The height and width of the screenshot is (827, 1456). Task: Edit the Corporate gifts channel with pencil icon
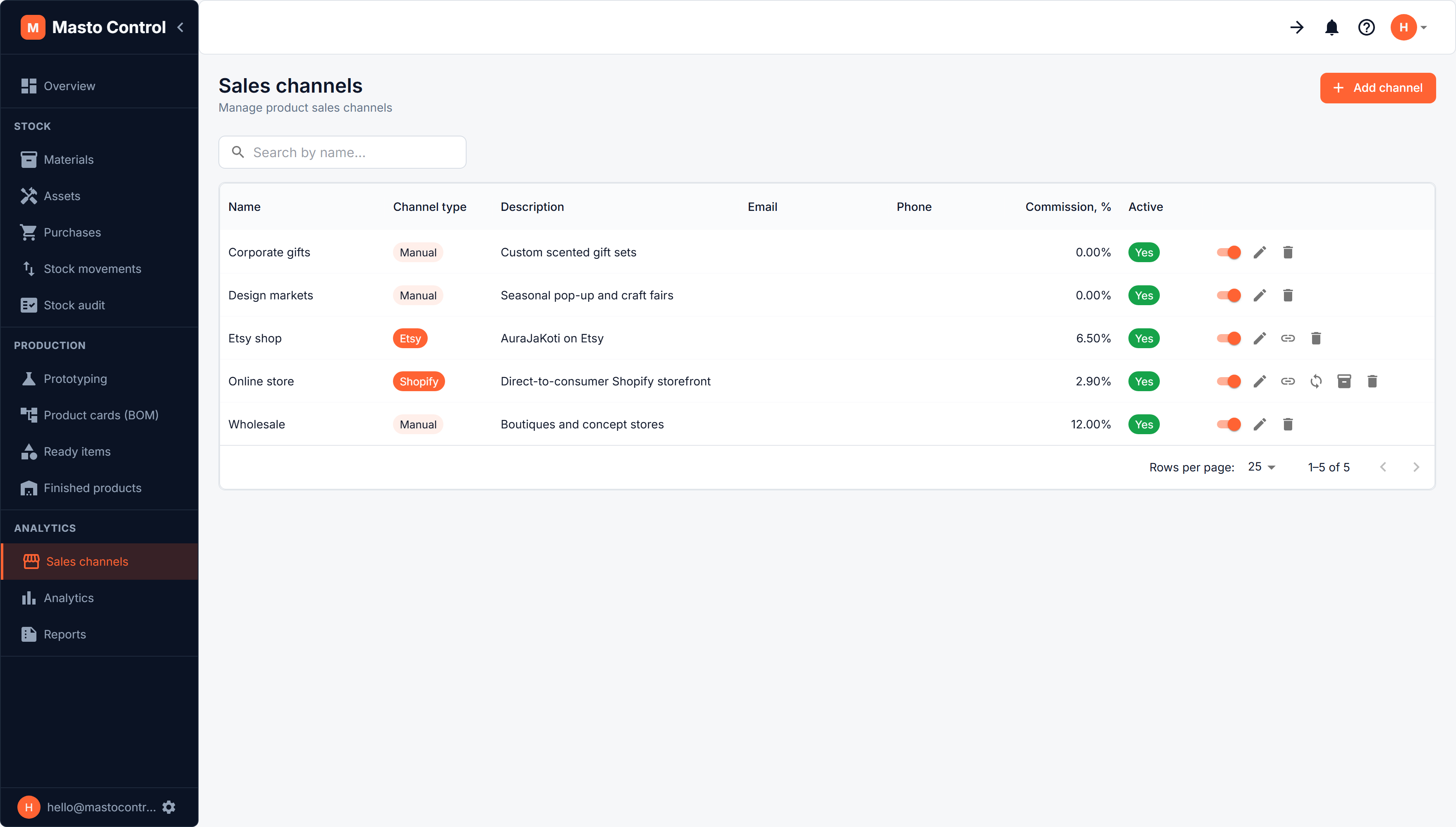(x=1260, y=252)
